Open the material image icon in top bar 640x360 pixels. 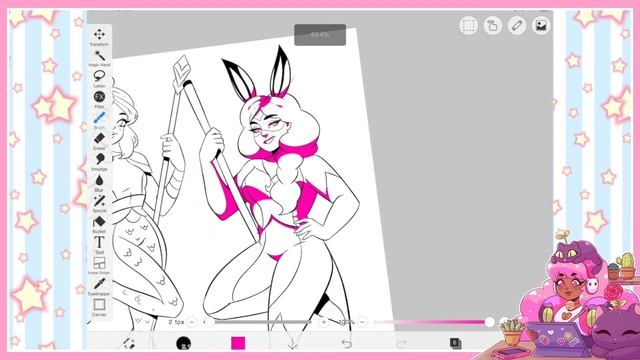click(541, 25)
